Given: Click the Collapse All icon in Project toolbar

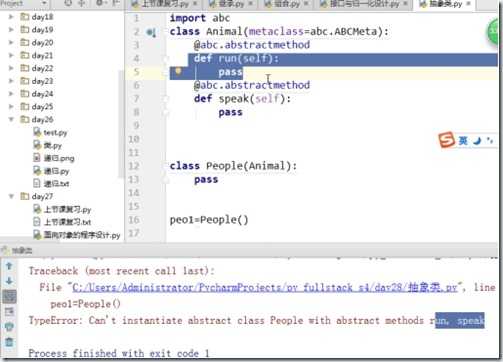Looking at the screenshot, I should [82, 3].
